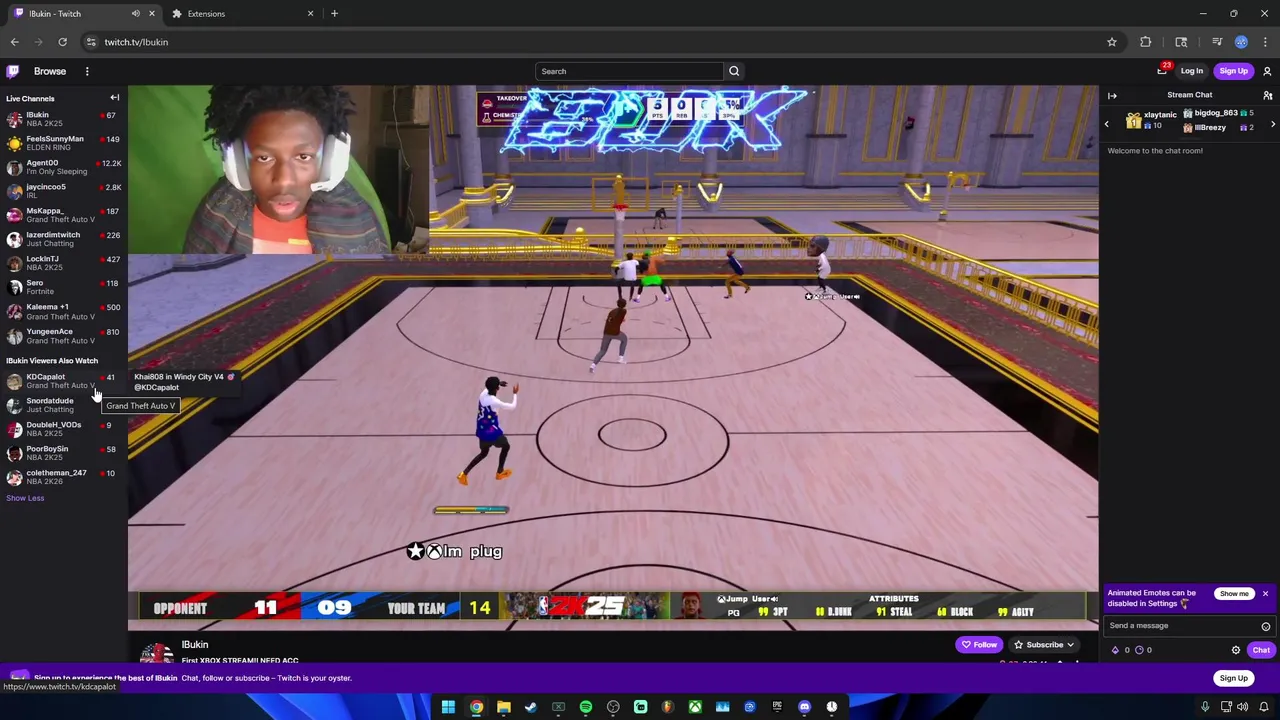Open MsKappa_ channel in sidebar

[x=63, y=215]
